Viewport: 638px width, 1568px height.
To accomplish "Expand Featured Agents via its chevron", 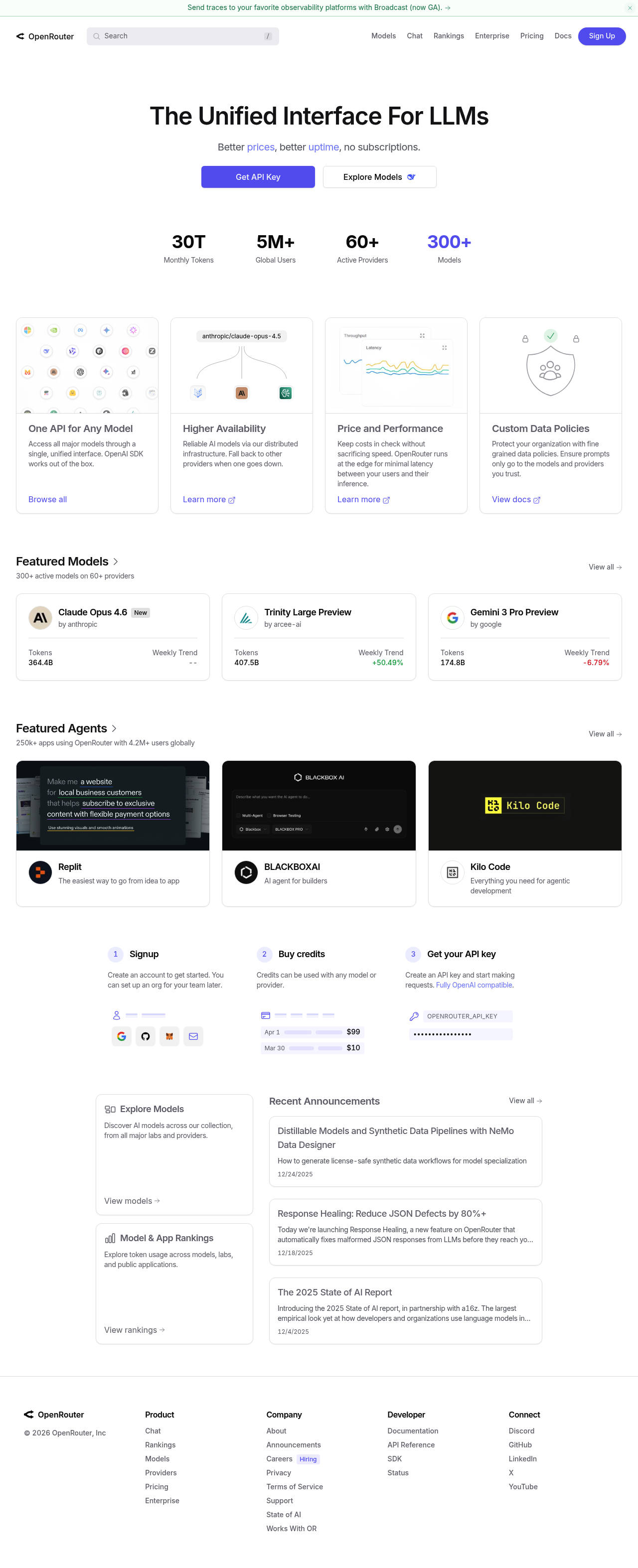I will (x=115, y=728).
